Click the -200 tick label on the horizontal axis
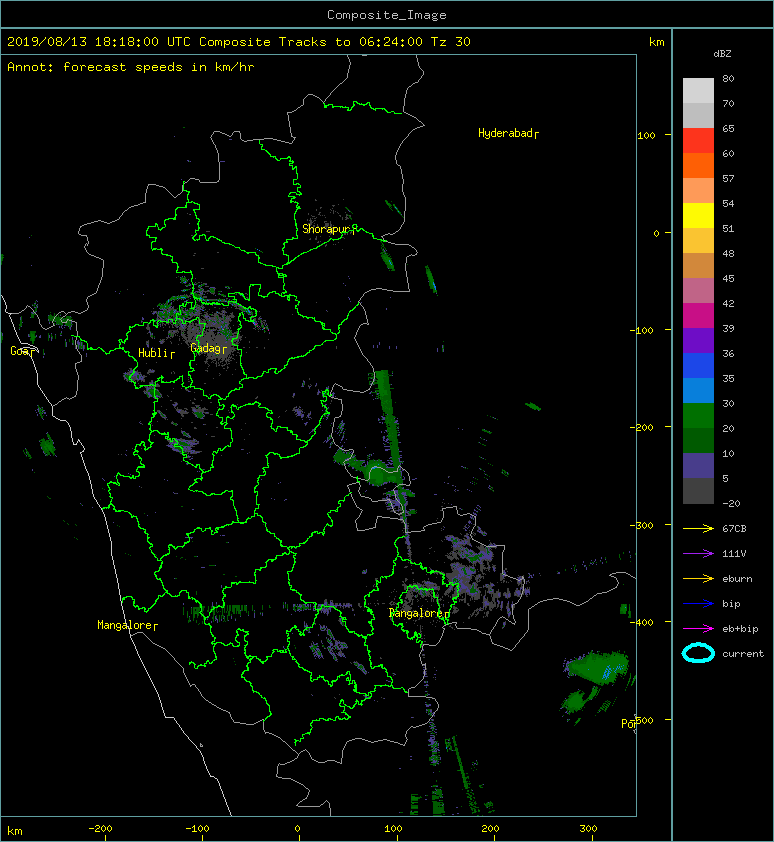 [x=100, y=829]
